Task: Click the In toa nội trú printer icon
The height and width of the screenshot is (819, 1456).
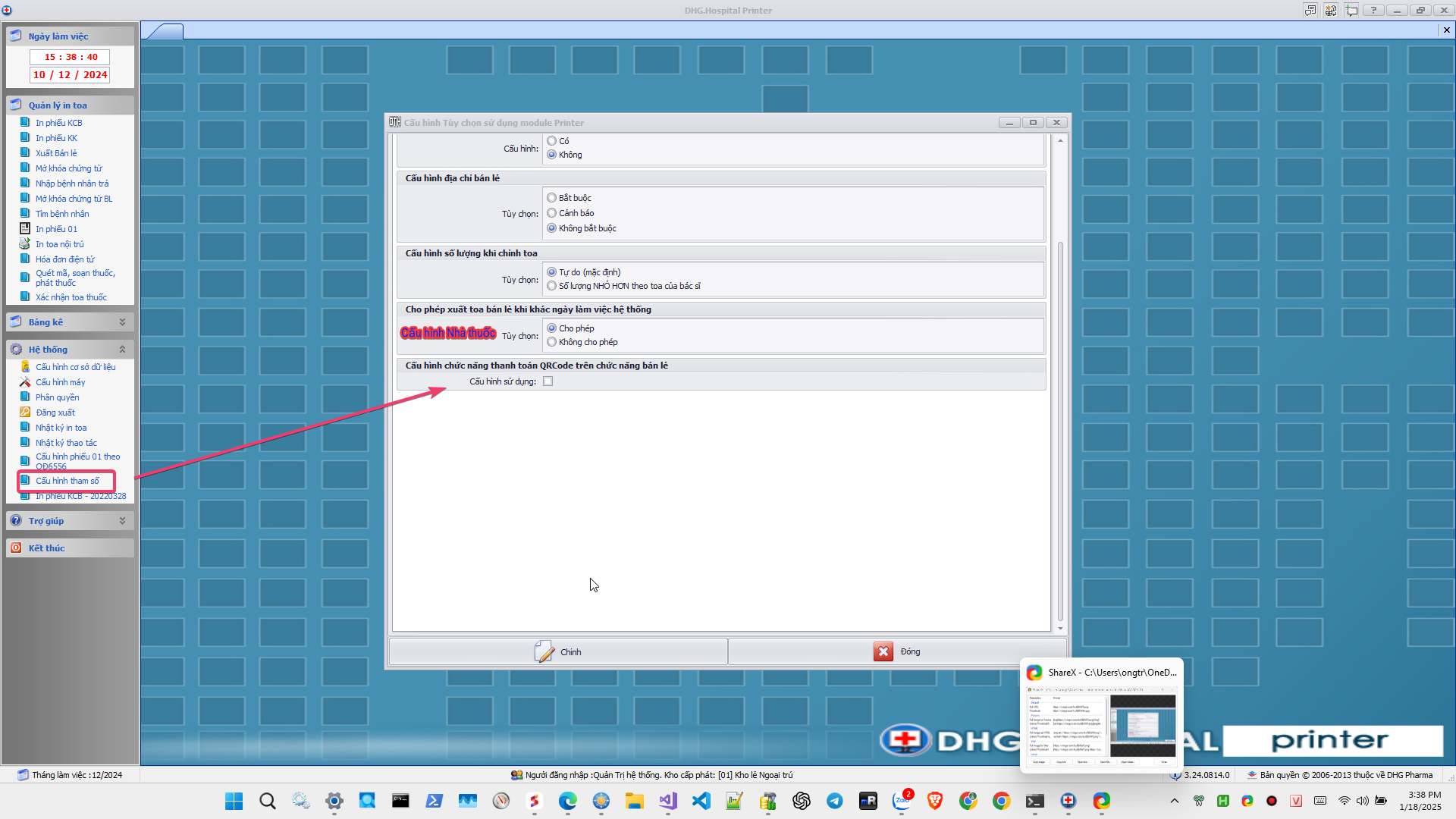Action: (25, 244)
